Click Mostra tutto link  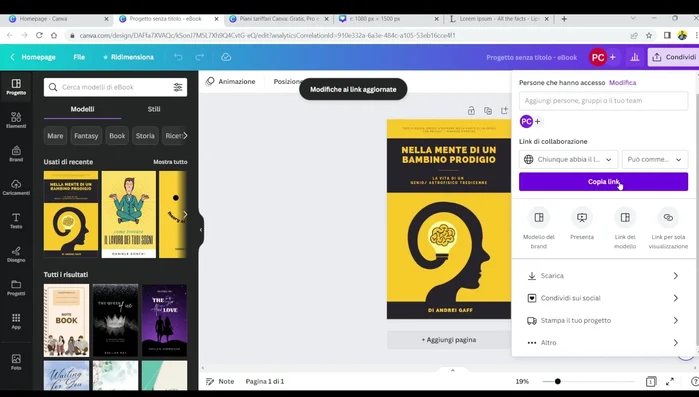coord(170,162)
